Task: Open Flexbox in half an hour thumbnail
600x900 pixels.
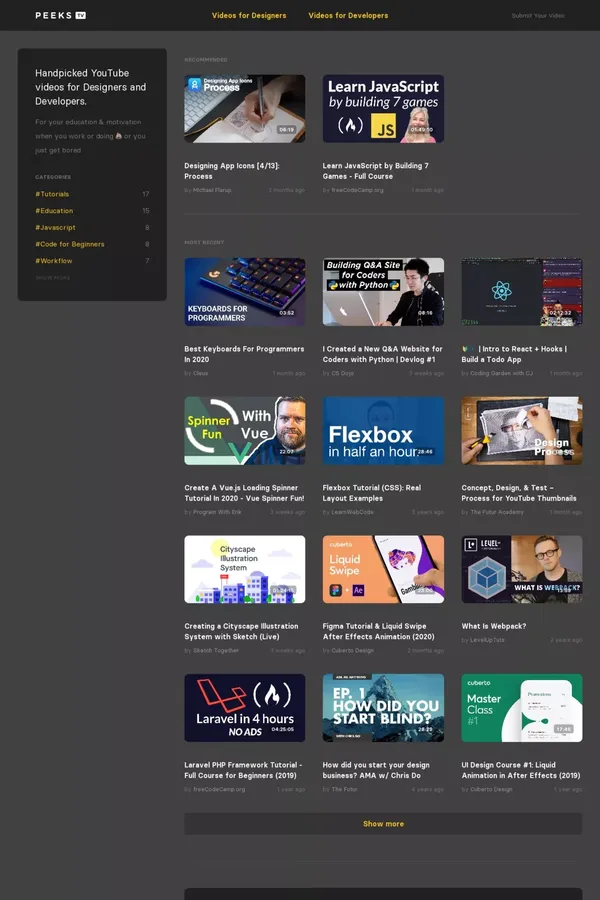Action: [x=383, y=430]
